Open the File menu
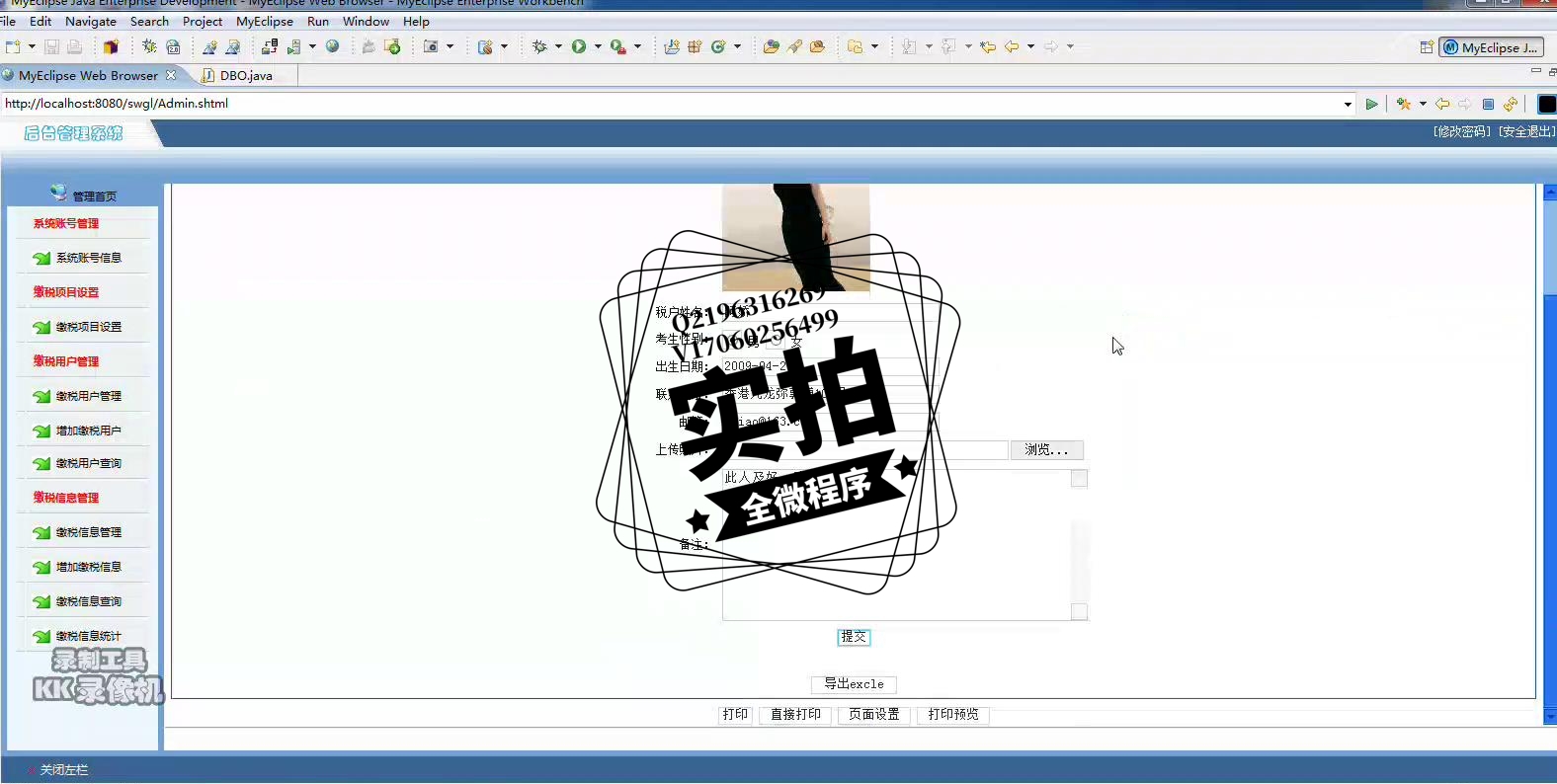This screenshot has width=1557, height=784. tap(8, 21)
